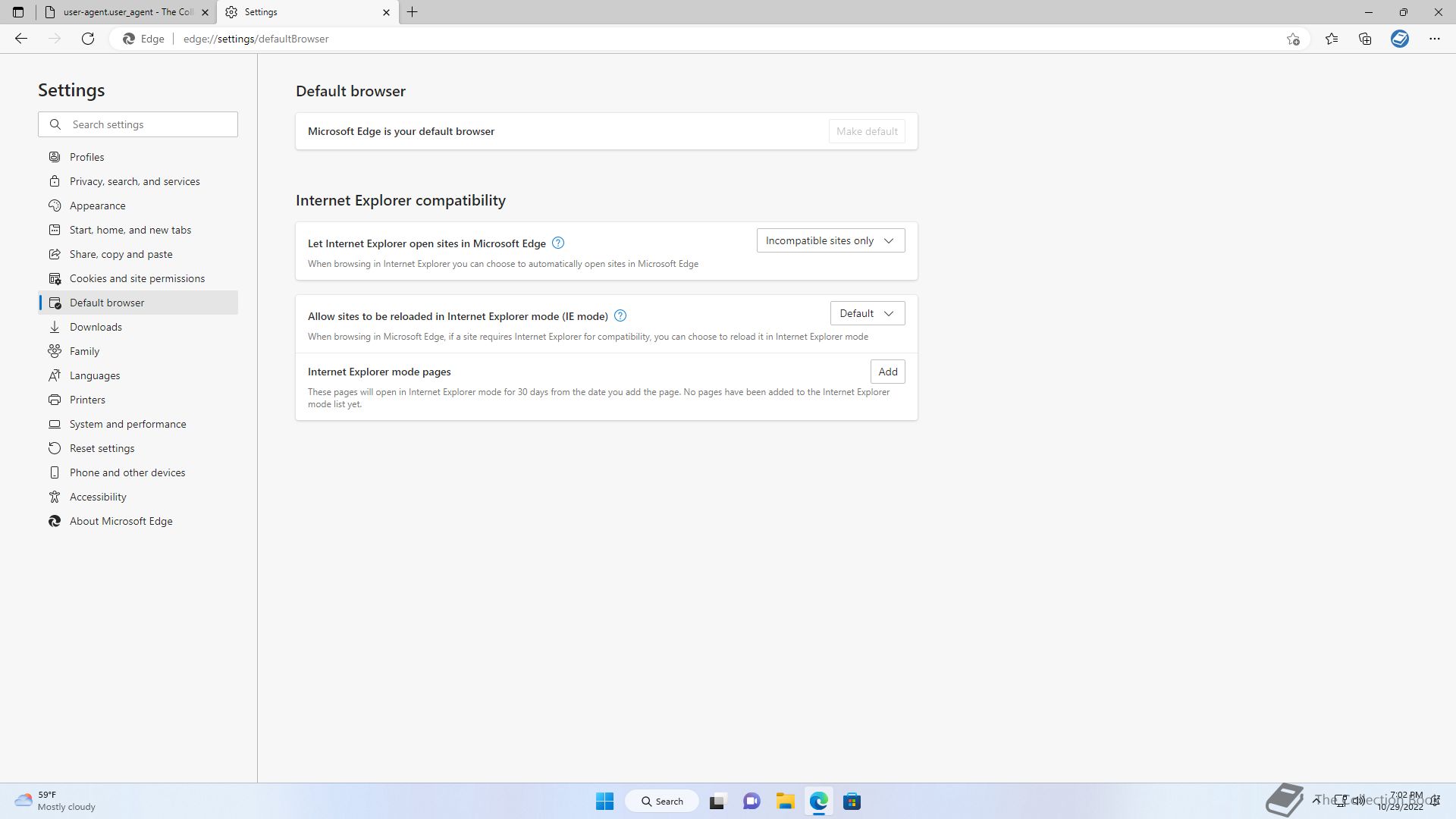This screenshot has height=819, width=1456.
Task: Open Task View on taskbar
Action: [x=717, y=801]
